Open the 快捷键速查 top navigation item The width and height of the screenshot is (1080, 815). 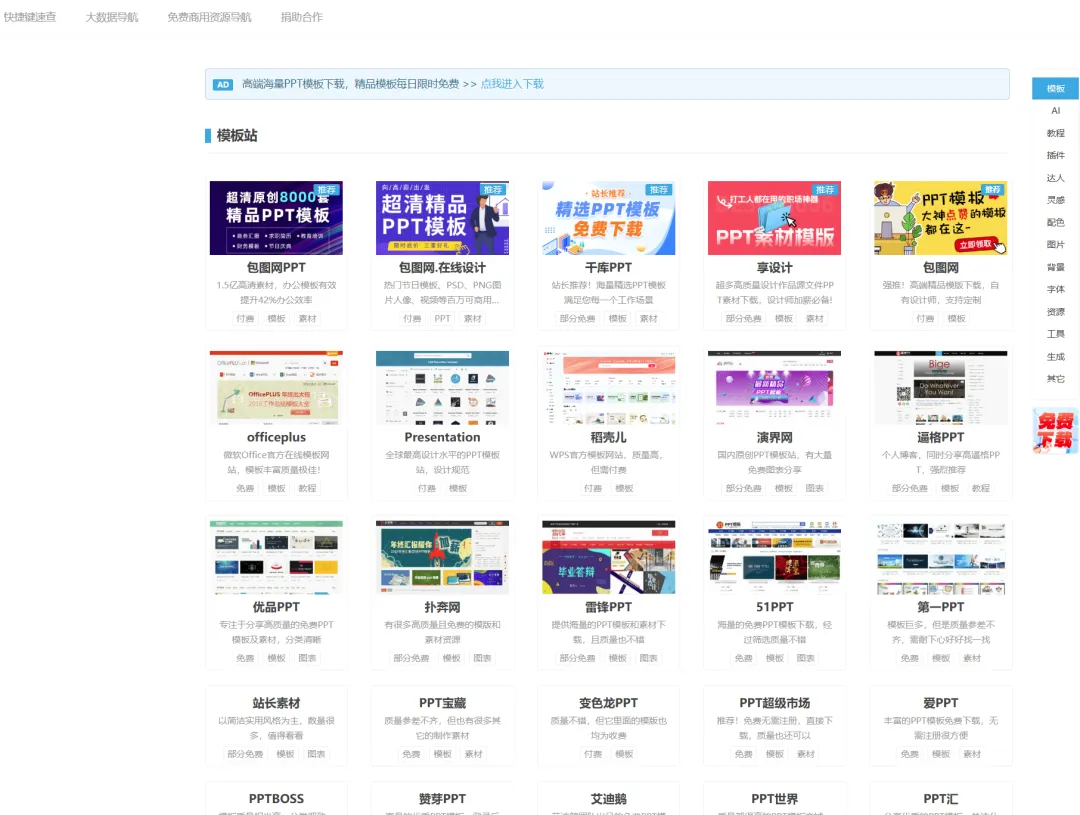[x=30, y=17]
